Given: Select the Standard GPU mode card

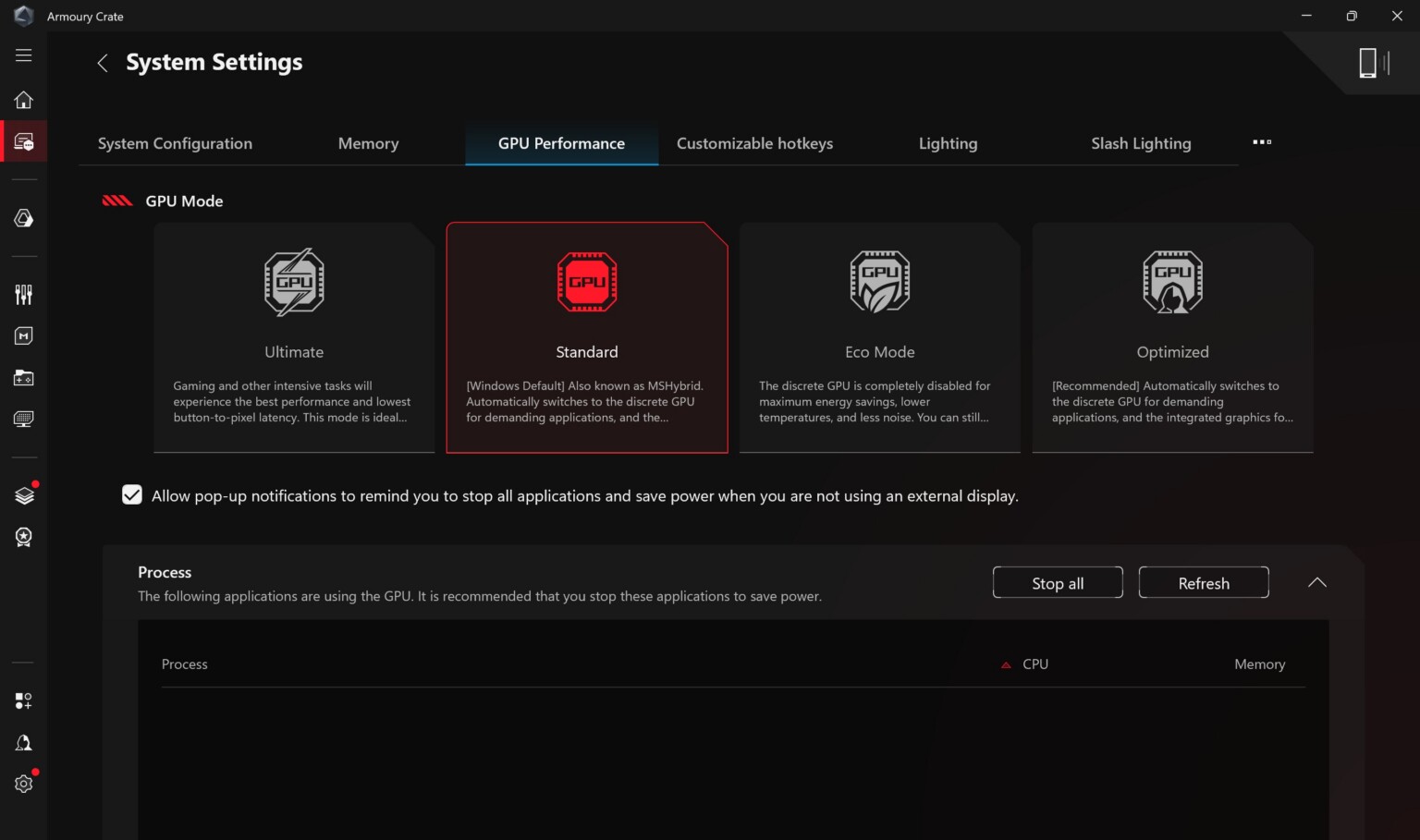Looking at the screenshot, I should tap(587, 337).
